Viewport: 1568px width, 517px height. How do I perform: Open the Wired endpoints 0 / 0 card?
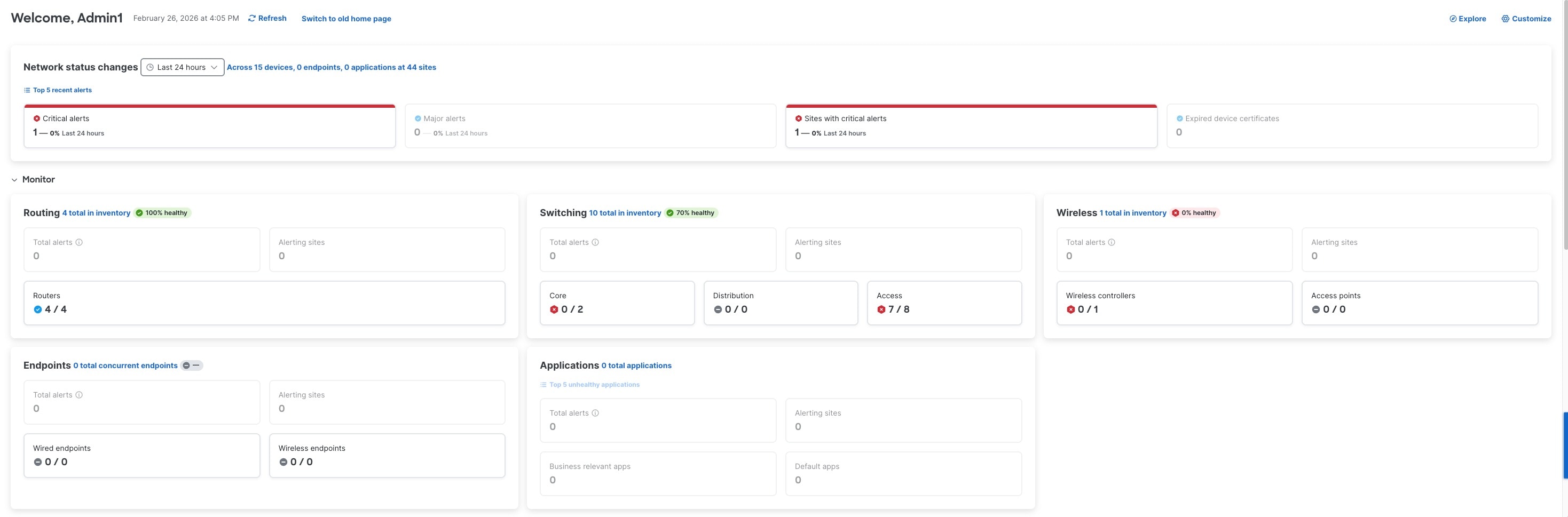(x=142, y=456)
